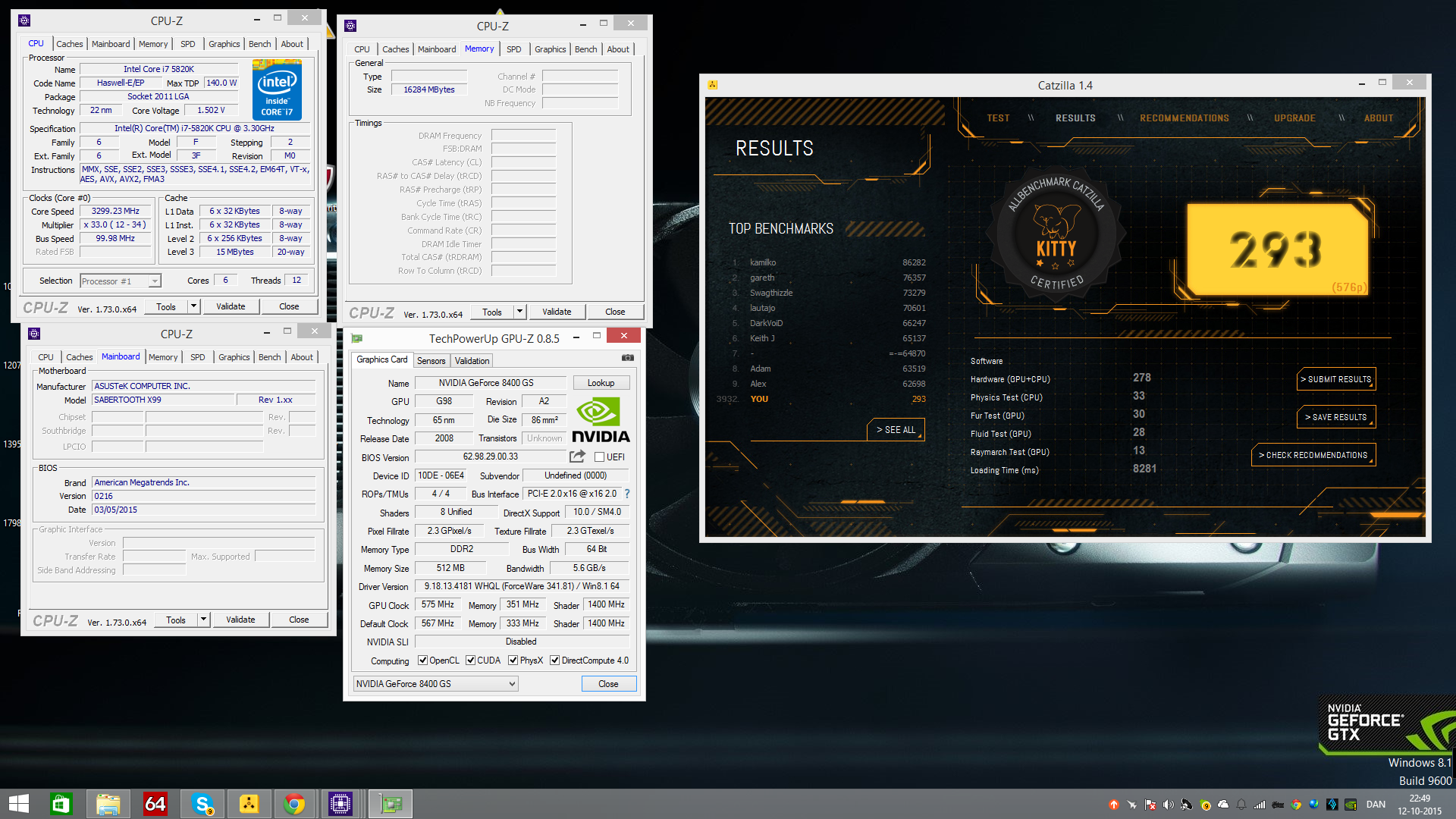This screenshot has width=1456, height=819.
Task: Switch to CPU-Z via its taskbar icon
Action: click(x=340, y=804)
